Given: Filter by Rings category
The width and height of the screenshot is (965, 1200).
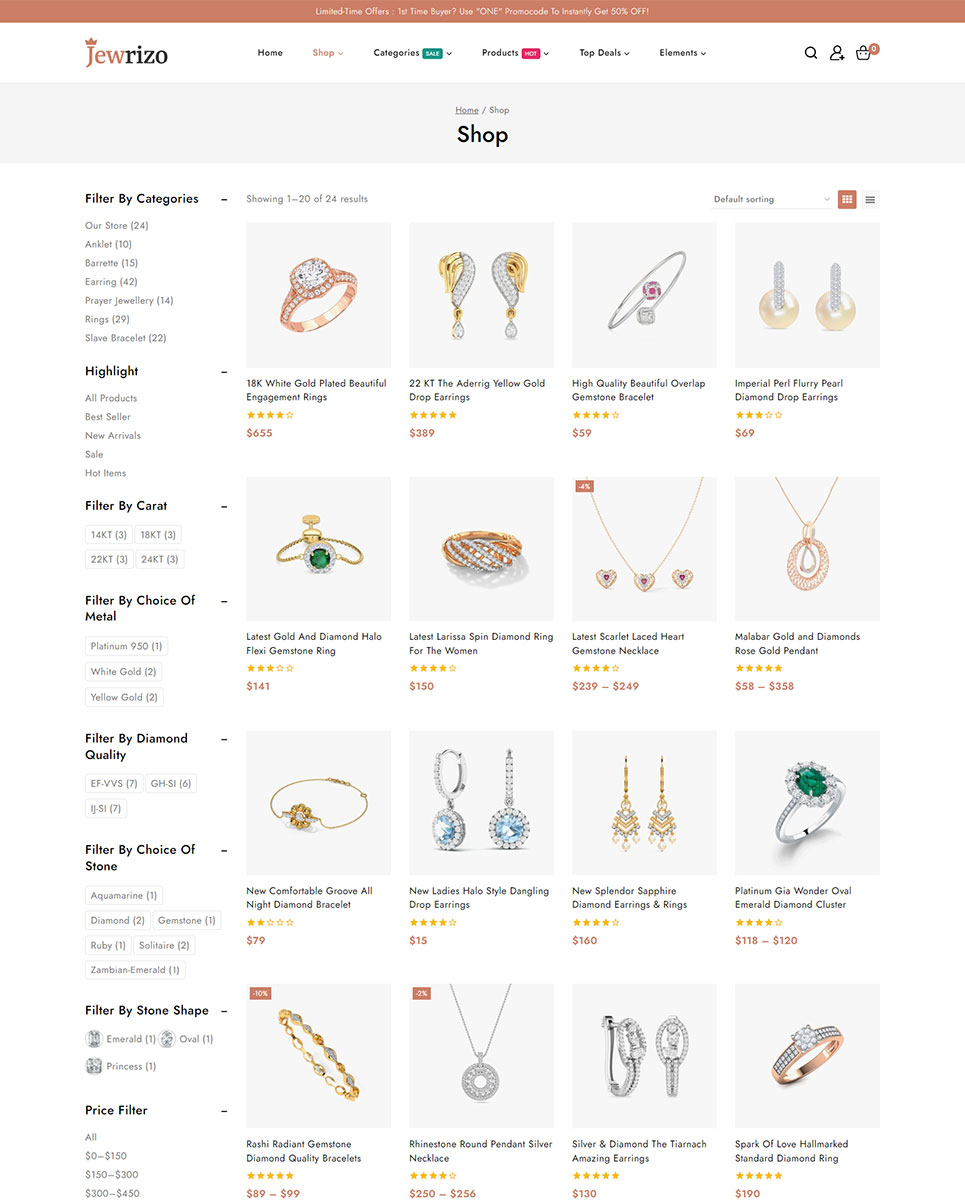Looking at the screenshot, I should (x=107, y=319).
